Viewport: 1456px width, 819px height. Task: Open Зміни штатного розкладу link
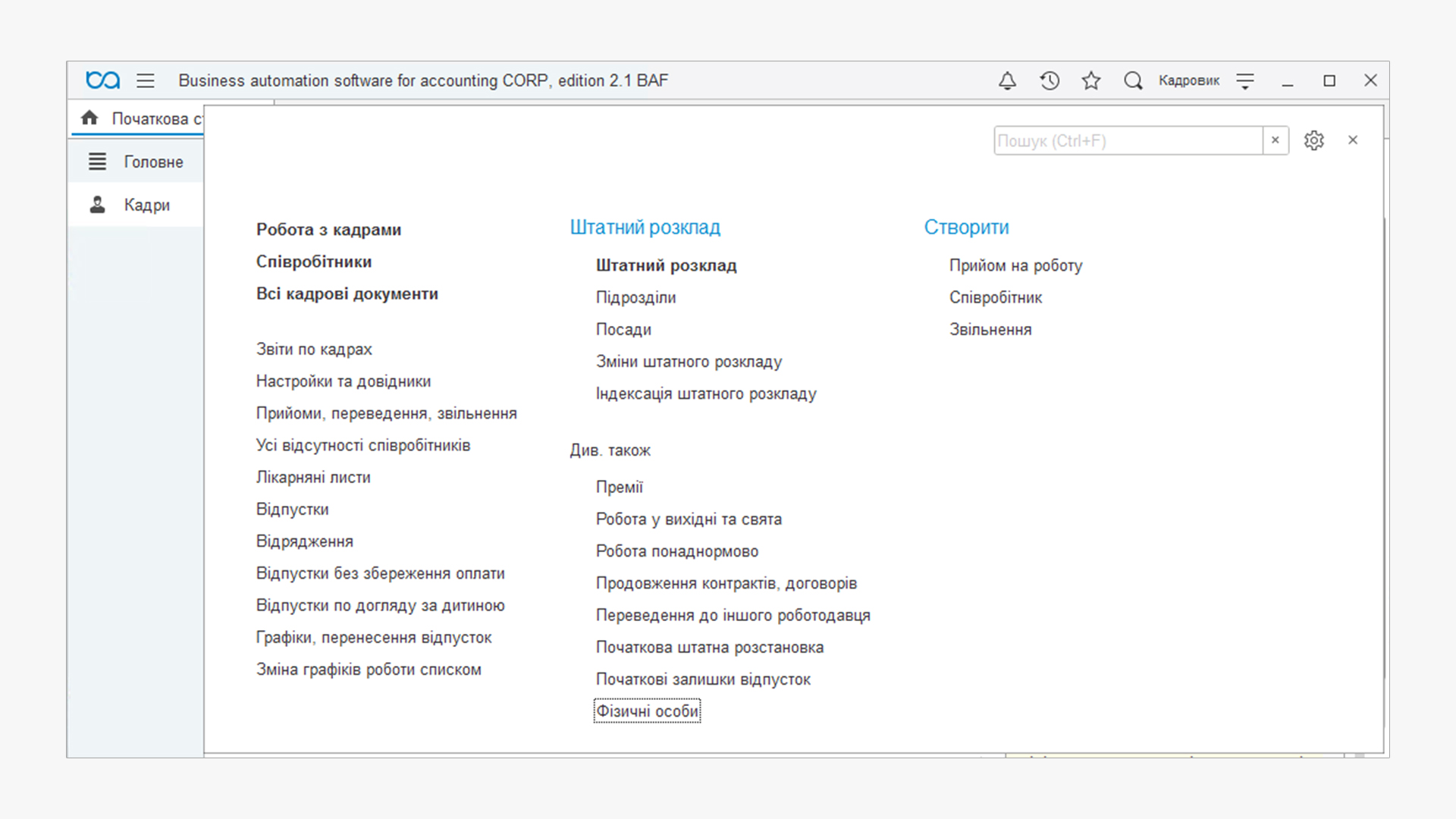(x=689, y=362)
